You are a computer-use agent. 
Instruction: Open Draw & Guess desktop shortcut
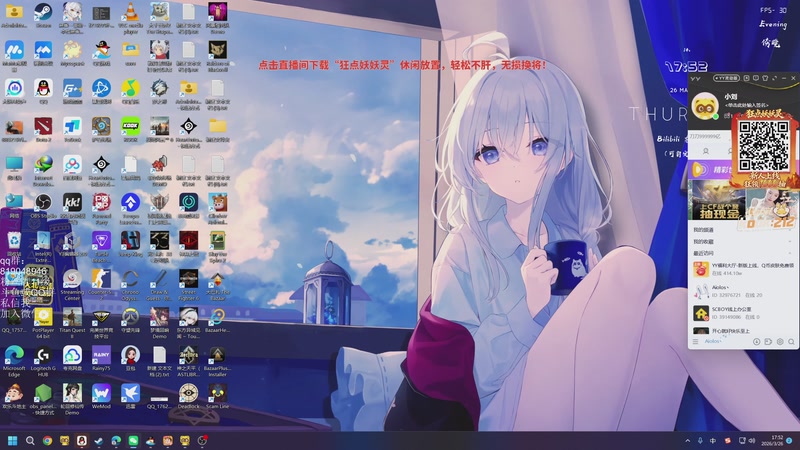point(160,285)
